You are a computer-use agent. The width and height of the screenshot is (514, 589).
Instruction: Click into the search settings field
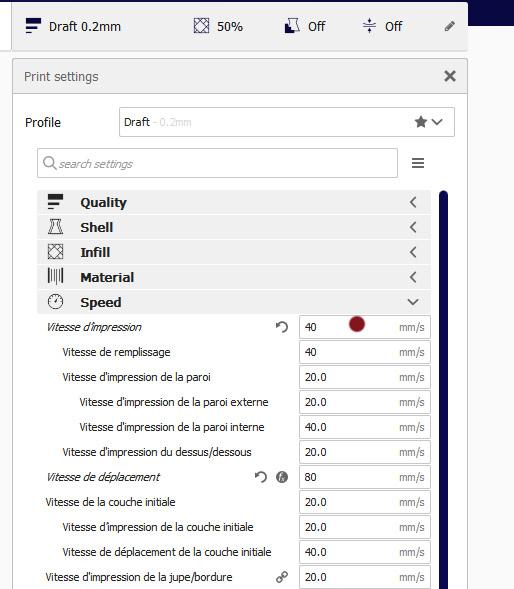[x=217, y=163]
